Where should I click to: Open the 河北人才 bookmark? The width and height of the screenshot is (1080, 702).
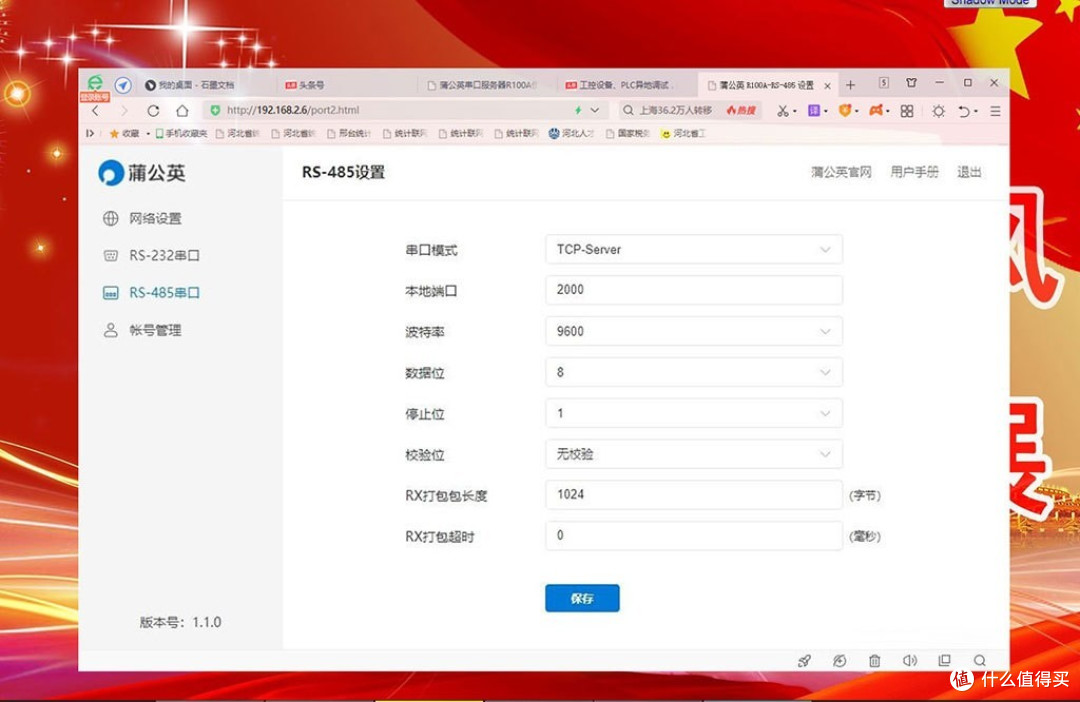tap(571, 134)
